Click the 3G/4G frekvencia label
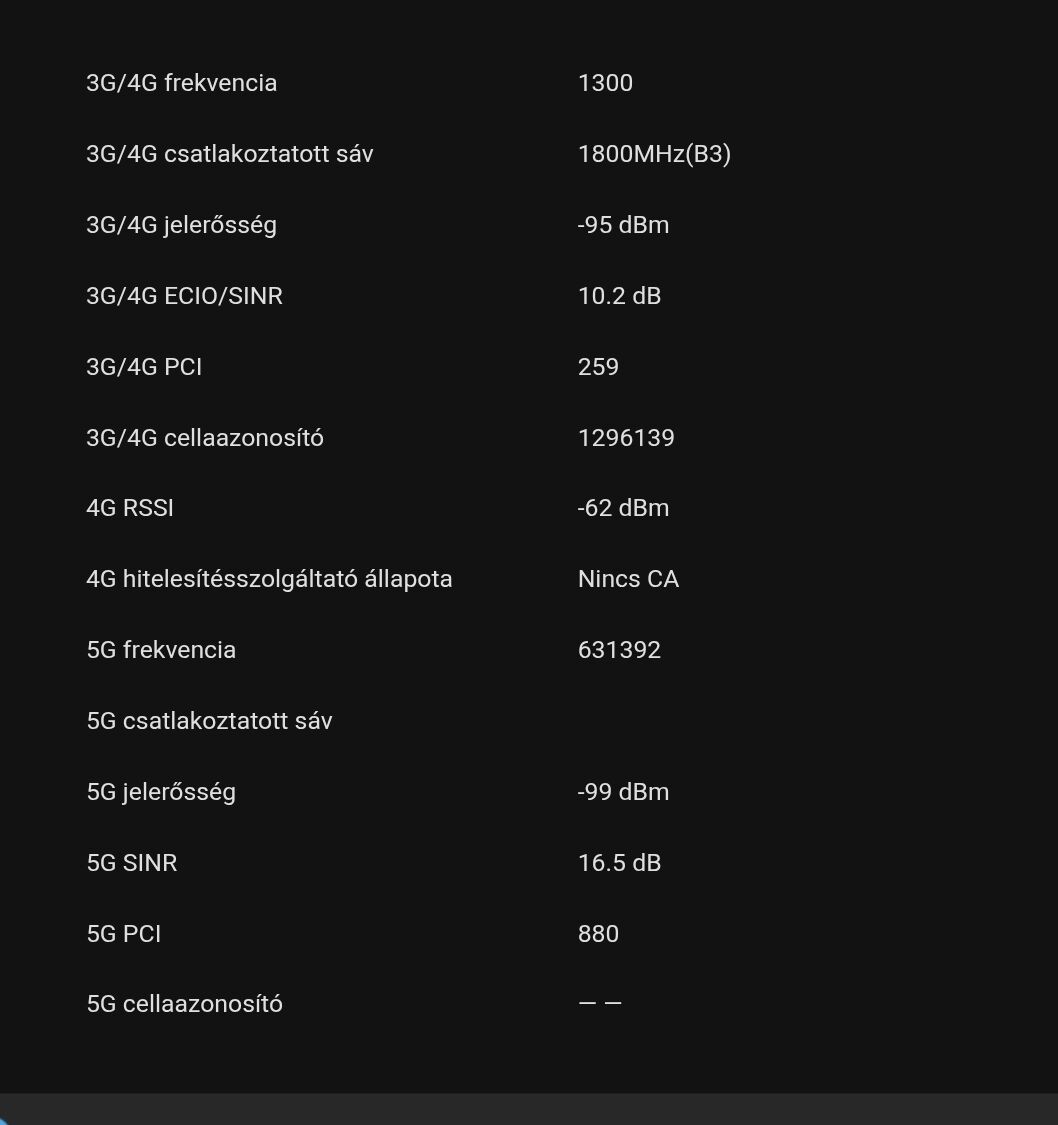The image size is (1058, 1125). coord(181,83)
